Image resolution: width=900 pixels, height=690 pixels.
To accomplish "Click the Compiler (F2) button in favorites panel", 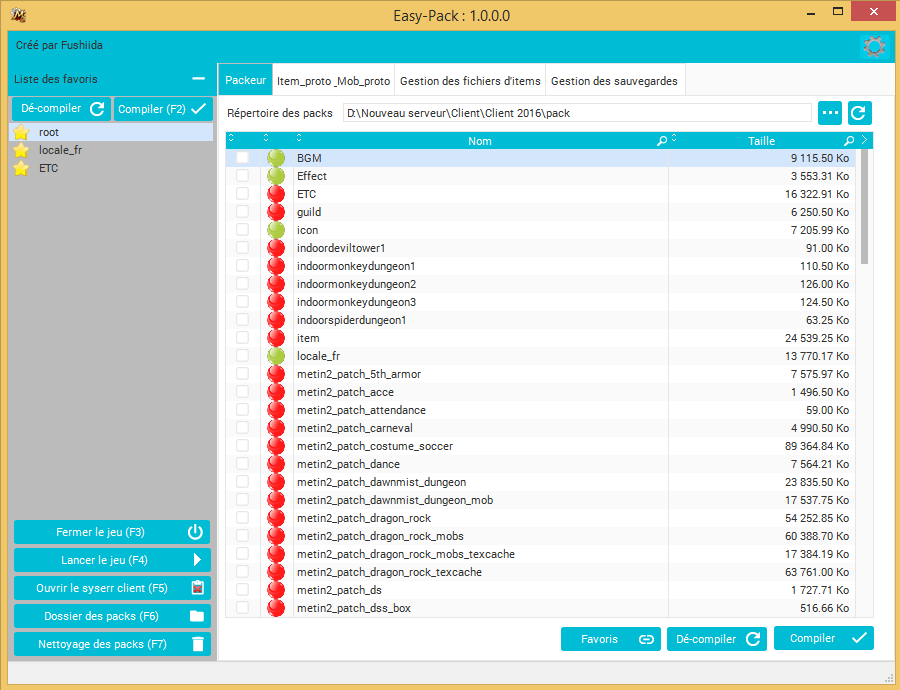I will click(163, 109).
